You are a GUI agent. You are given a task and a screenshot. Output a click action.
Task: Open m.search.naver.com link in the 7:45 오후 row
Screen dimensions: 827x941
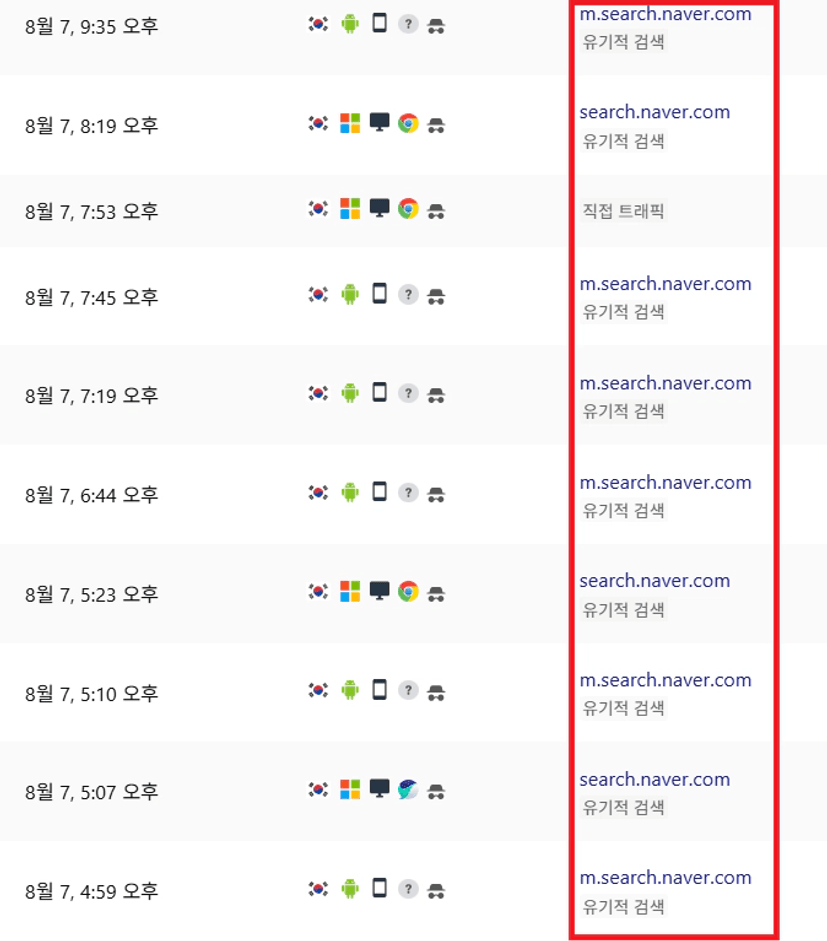pyautogui.click(x=666, y=283)
